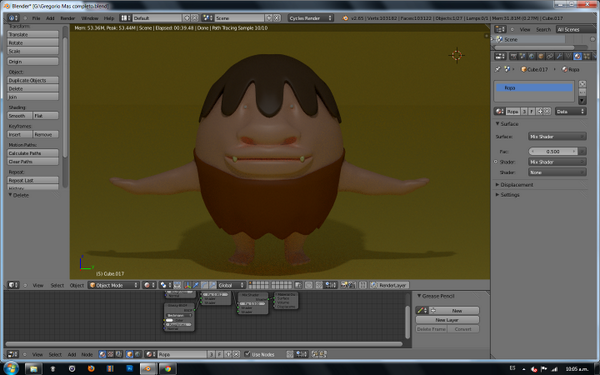Select the translate manipulator arrow icon
The height and width of the screenshot is (375, 600).
click(196, 285)
